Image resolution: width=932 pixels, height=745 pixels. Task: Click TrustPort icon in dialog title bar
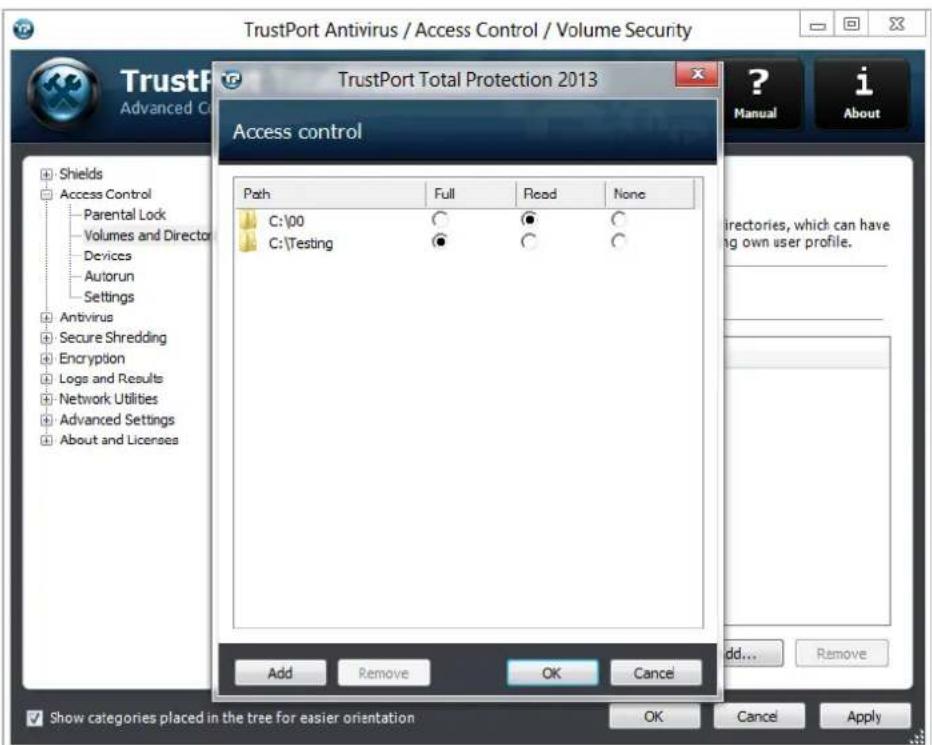pyautogui.click(x=231, y=79)
